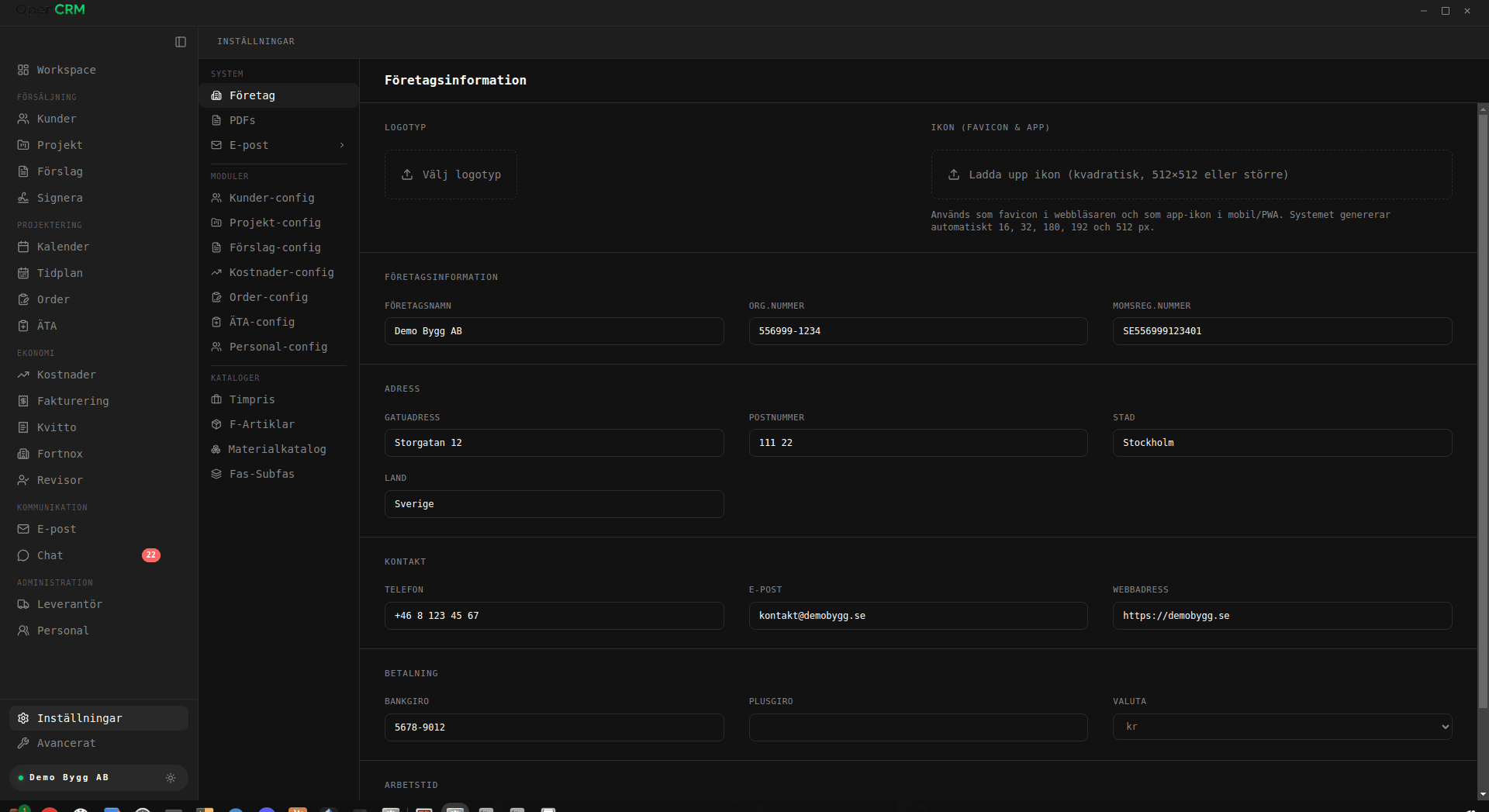This screenshot has height=812, width=1489.
Task: Open Förslag via its document icon
Action: 23,171
